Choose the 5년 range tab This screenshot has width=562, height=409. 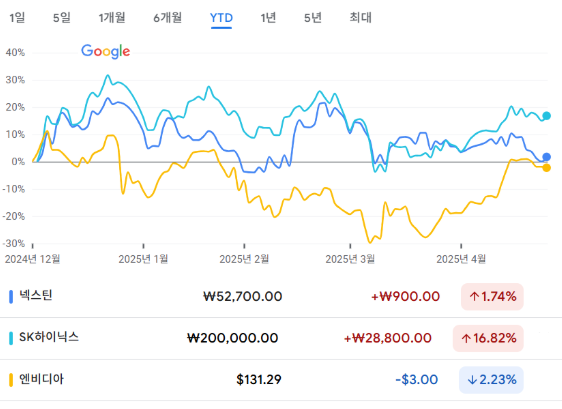[x=313, y=18]
